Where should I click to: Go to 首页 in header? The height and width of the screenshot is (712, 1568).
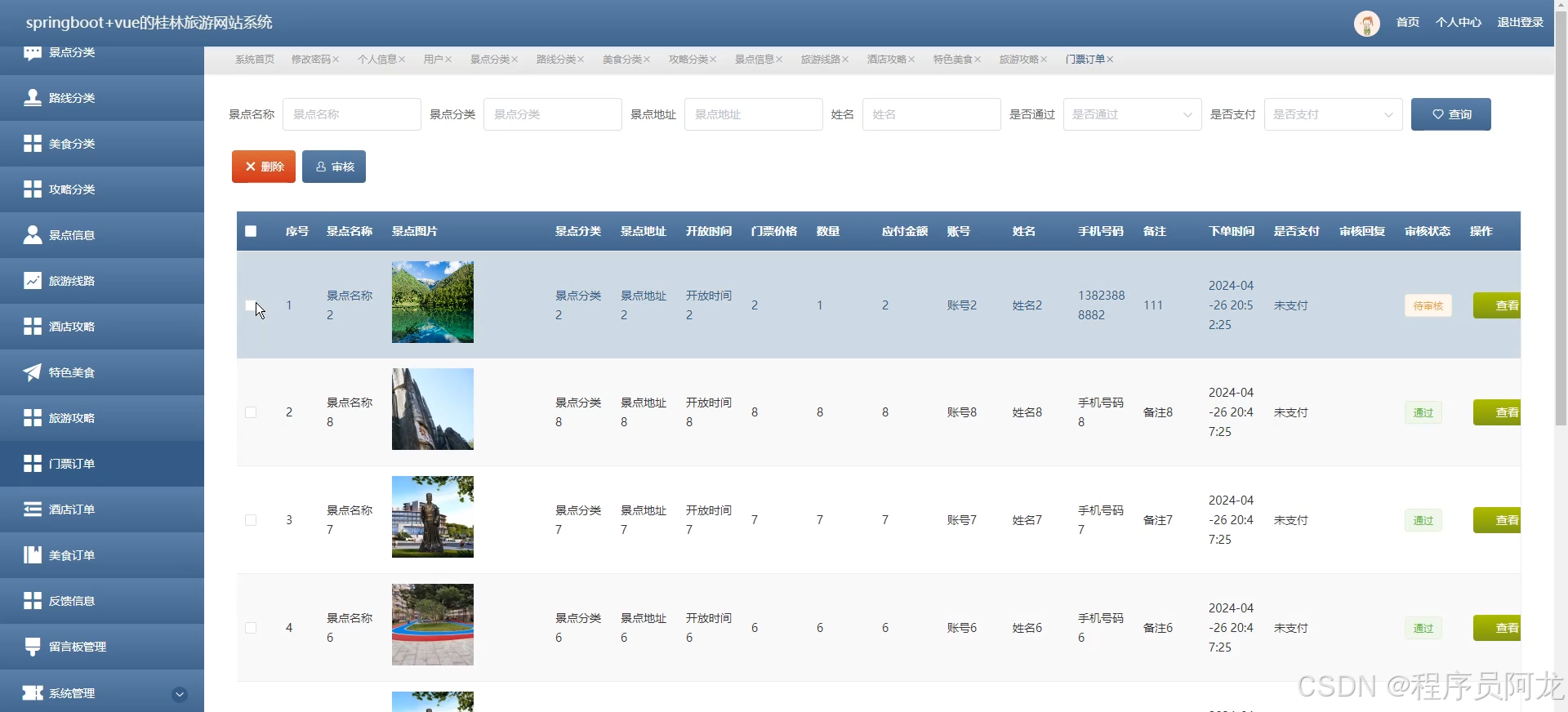(x=1407, y=22)
